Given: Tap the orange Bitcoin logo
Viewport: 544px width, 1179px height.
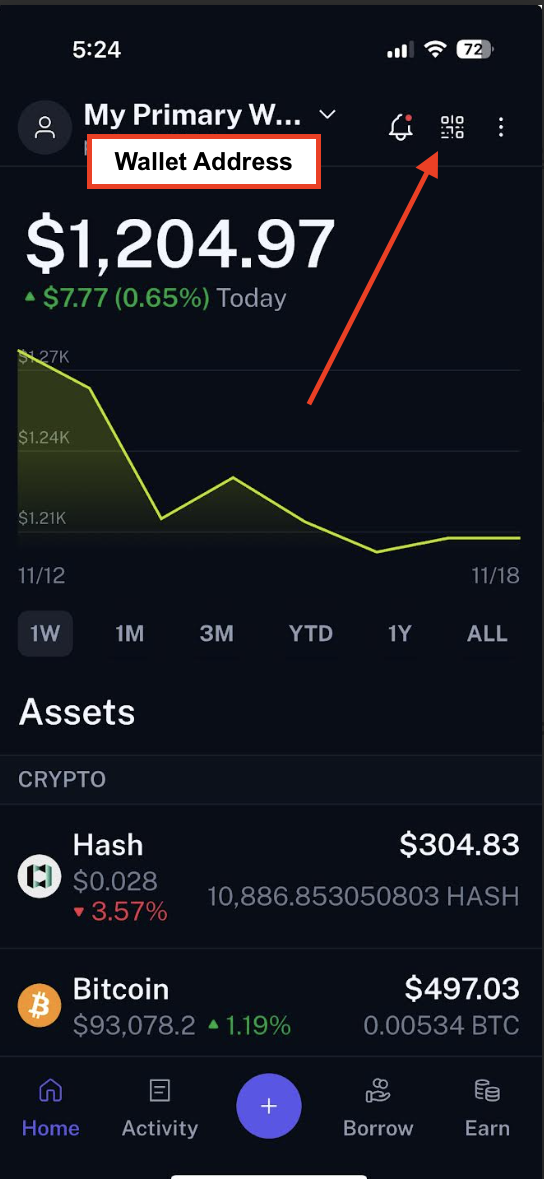Looking at the screenshot, I should (x=39, y=1005).
